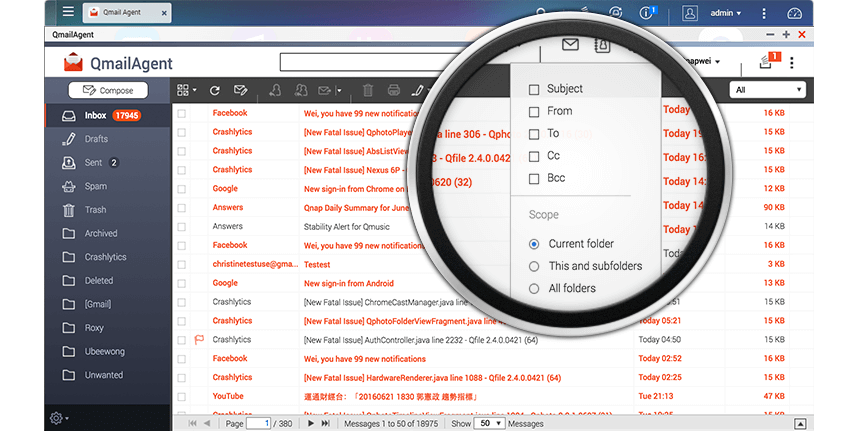Select Current folder scope
The height and width of the screenshot is (431, 860).
tap(534, 244)
